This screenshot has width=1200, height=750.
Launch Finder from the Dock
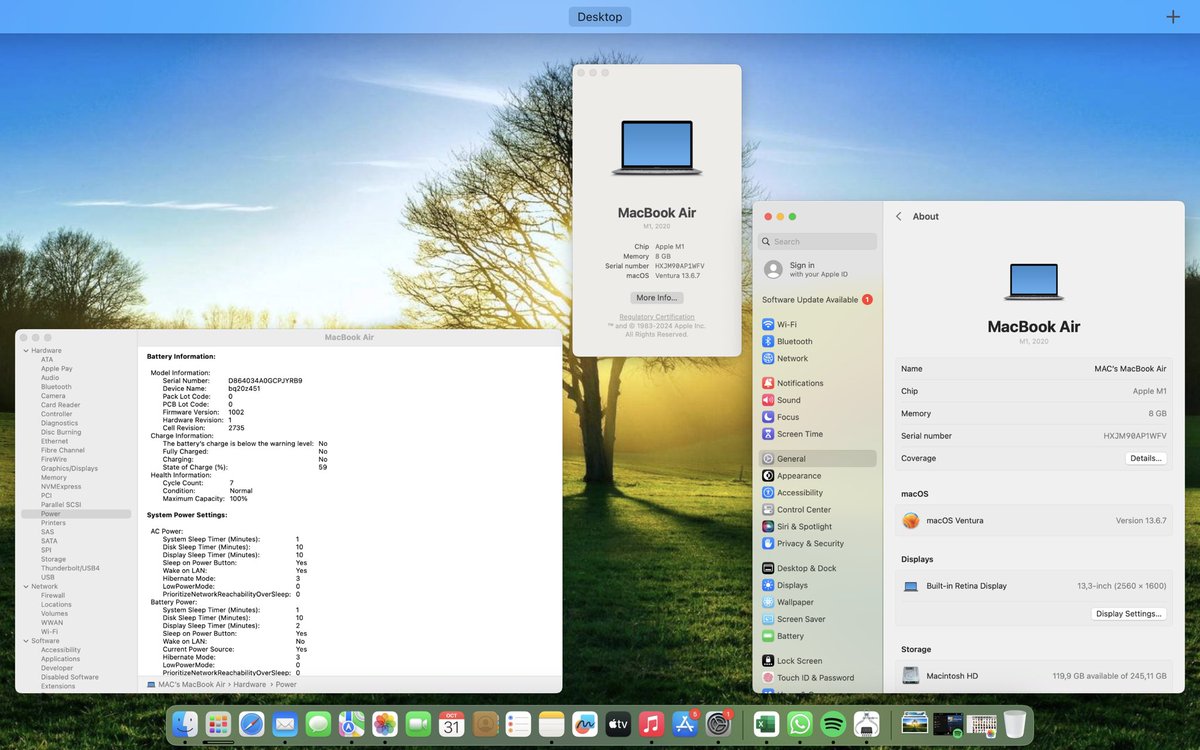(x=185, y=724)
